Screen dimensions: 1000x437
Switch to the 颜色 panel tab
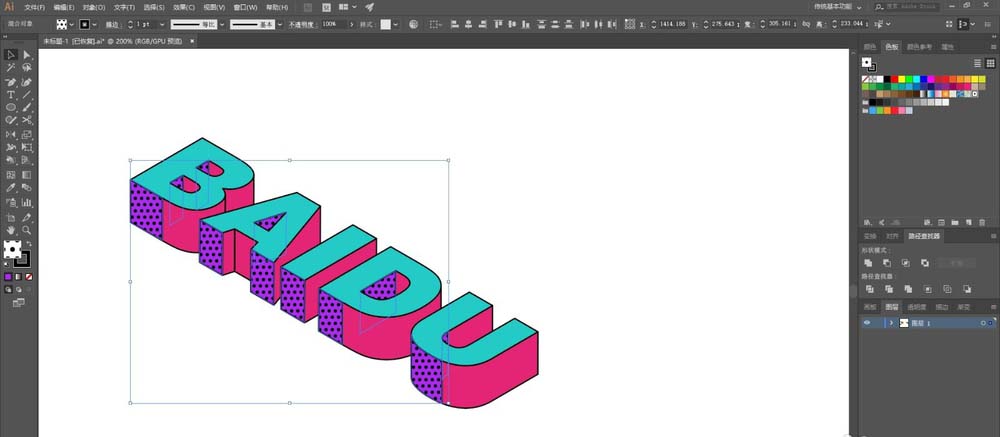870,47
